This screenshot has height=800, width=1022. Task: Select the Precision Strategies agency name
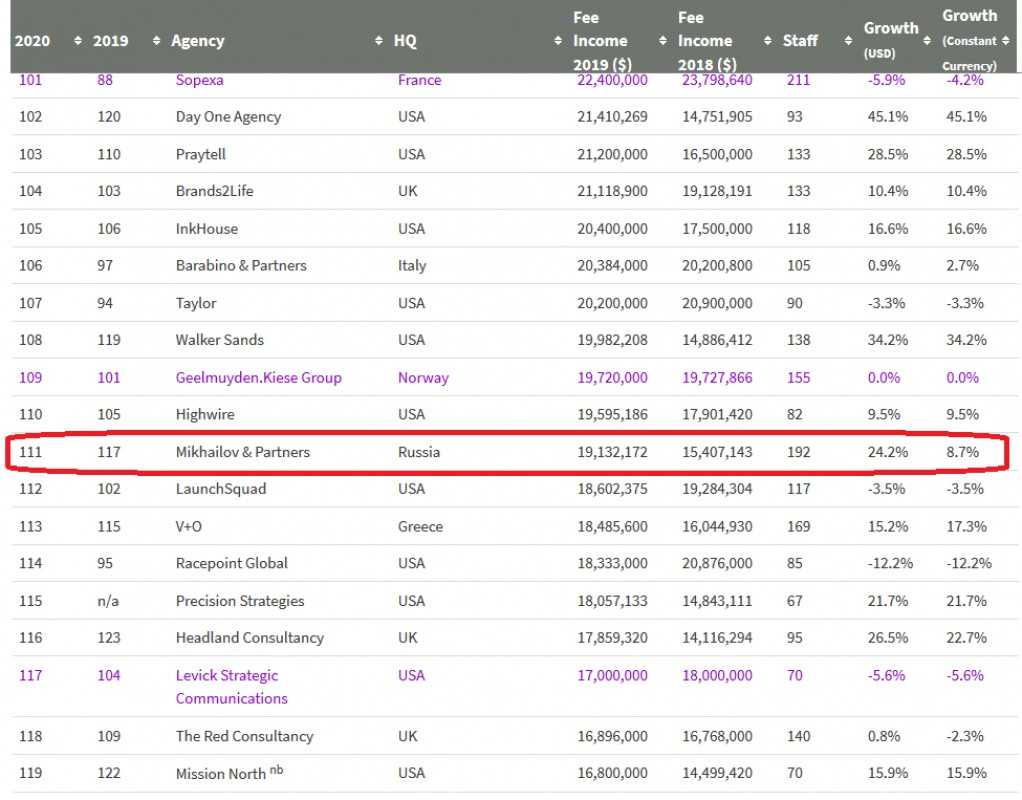[x=240, y=600]
